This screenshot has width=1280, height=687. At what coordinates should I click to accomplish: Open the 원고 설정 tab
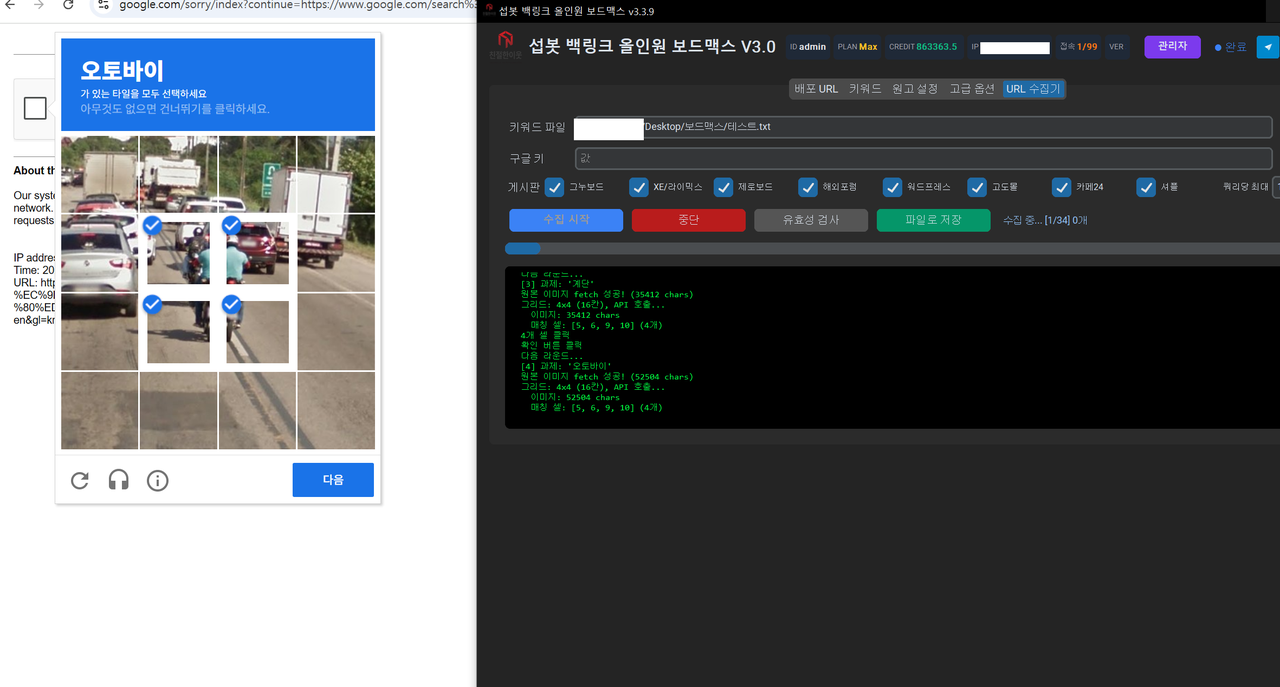tap(915, 89)
